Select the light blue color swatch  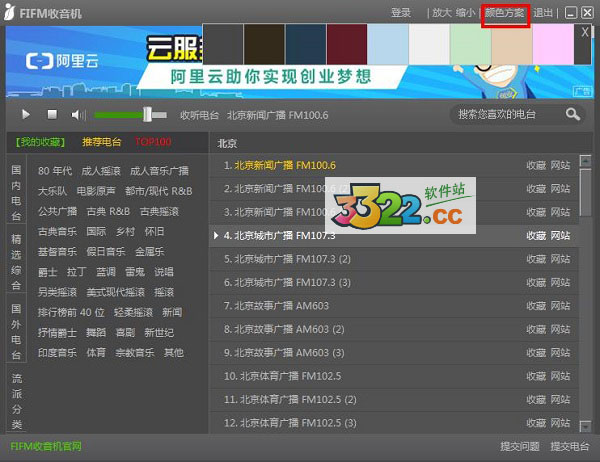388,47
